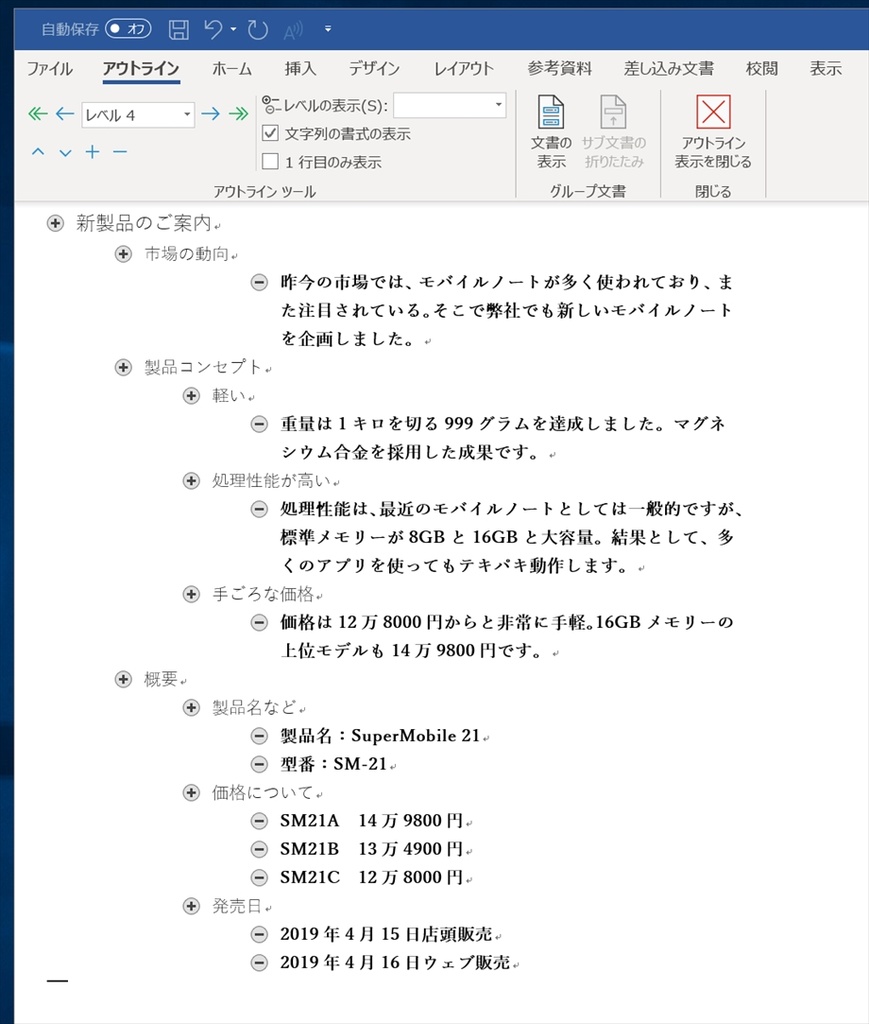Uncheck 文字列の書式の表示 checkbox
Image resolution: width=869 pixels, height=1024 pixels.
pyautogui.click(x=270, y=134)
